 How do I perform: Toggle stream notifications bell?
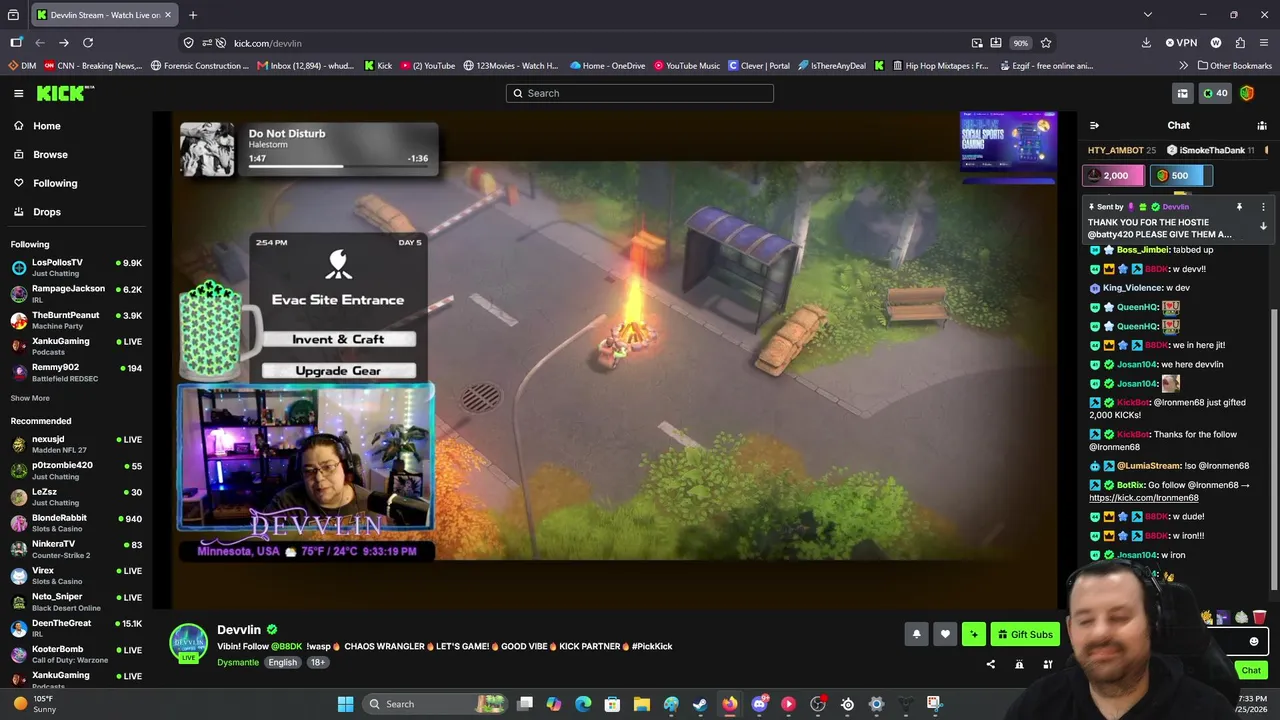tap(916, 634)
